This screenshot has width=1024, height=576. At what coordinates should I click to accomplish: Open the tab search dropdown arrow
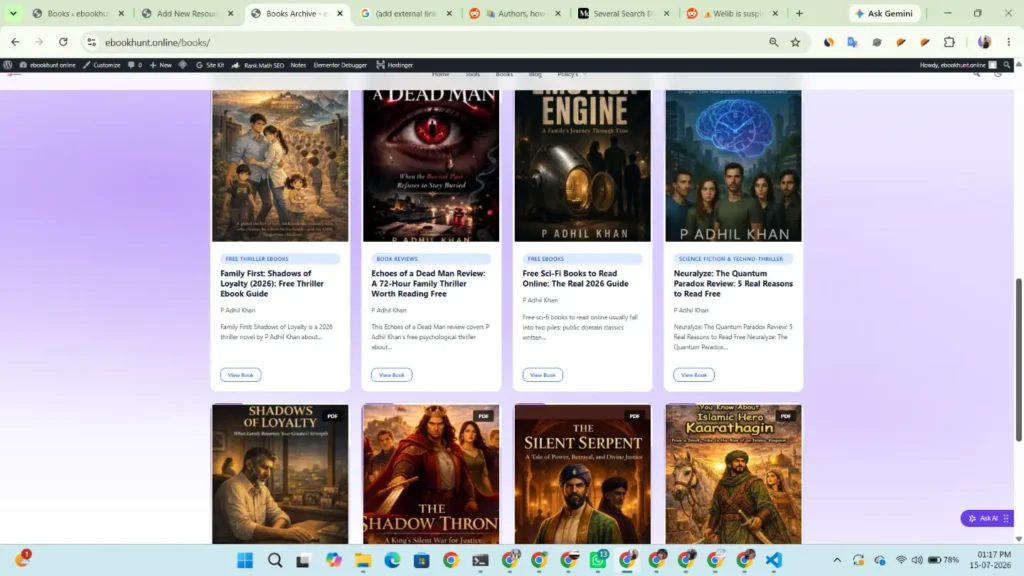tap(13, 13)
